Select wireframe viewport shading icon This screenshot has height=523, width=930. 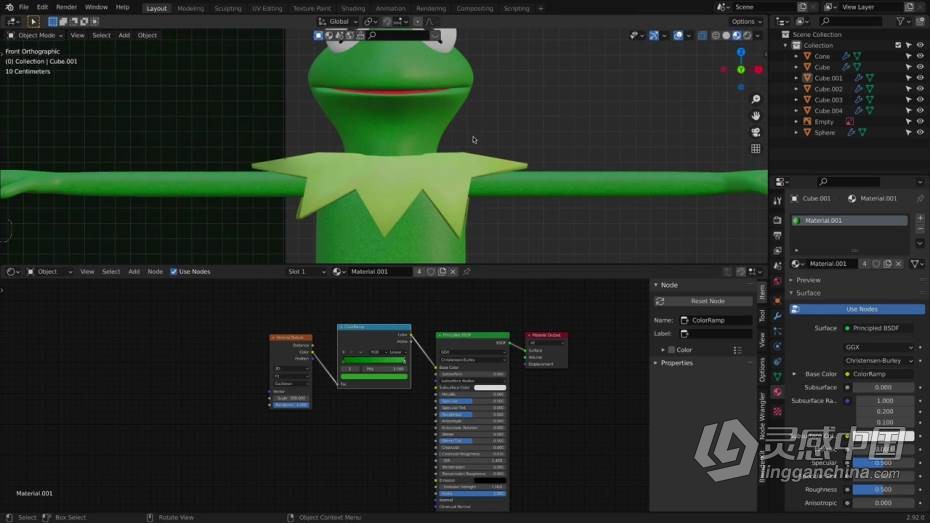click(x=715, y=36)
